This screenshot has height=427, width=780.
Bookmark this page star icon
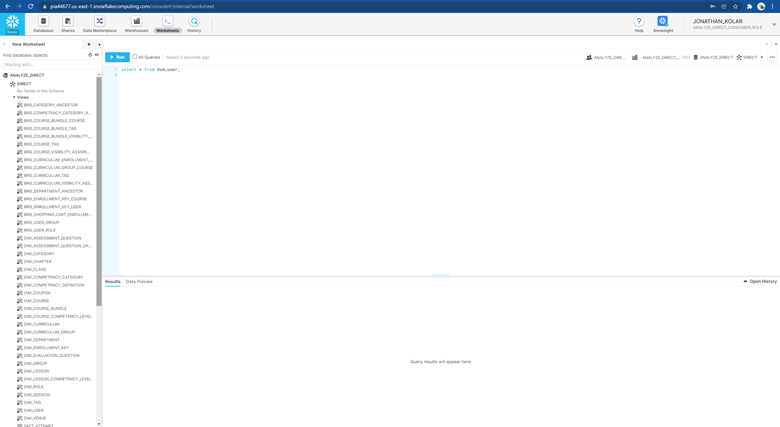[x=735, y=6]
